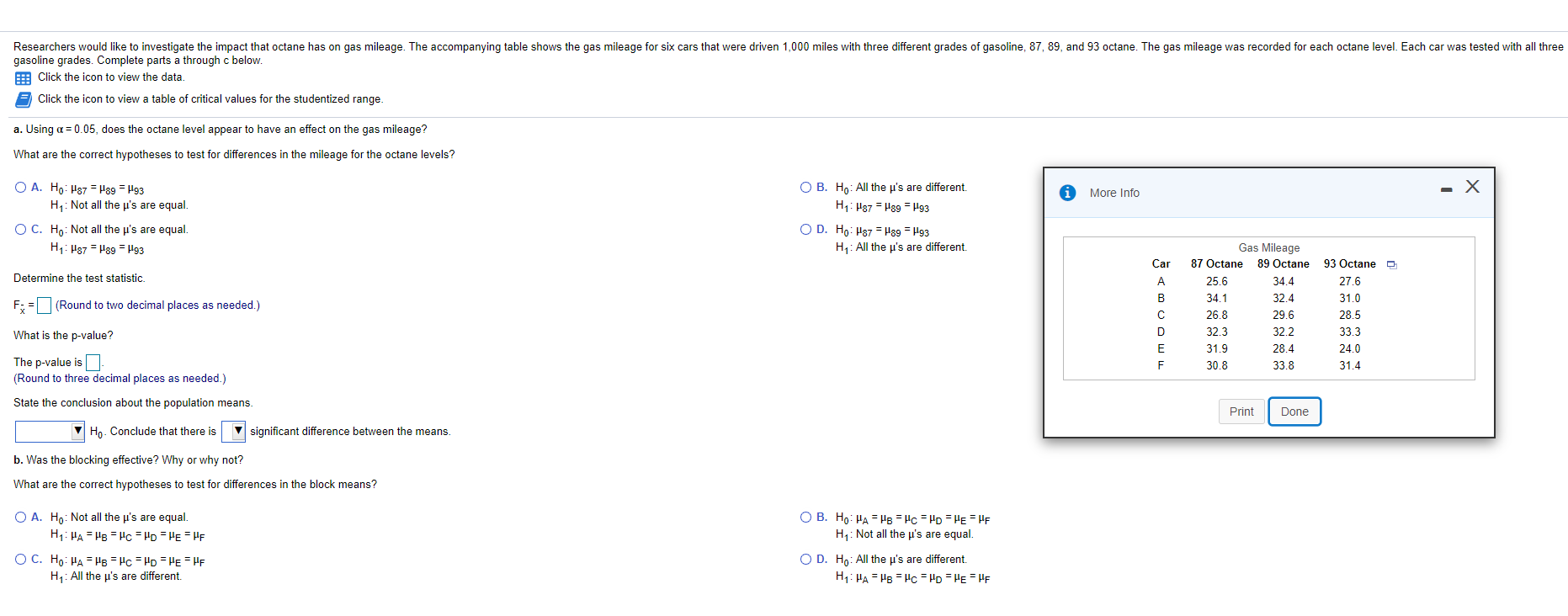Click the value 32.3 for car D
Image resolution: width=1568 pixels, height=616 pixels.
(1216, 332)
